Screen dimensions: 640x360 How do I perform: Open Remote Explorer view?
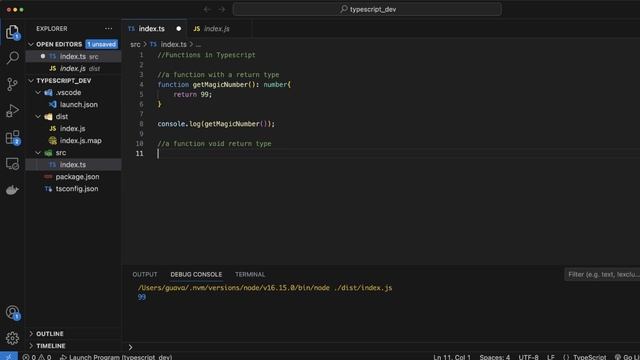[x=12, y=164]
